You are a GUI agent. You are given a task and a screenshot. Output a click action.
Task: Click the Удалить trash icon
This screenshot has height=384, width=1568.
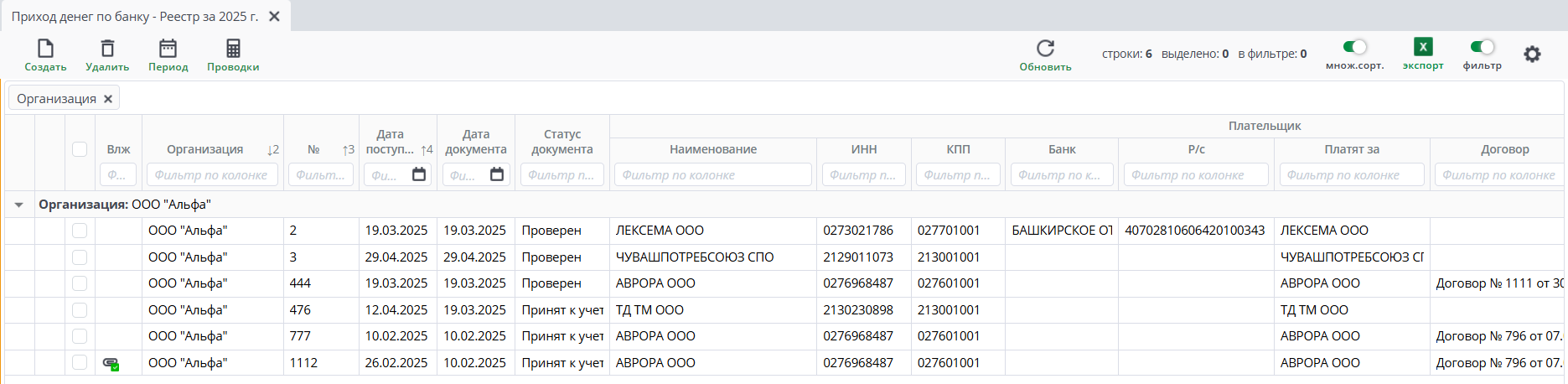tap(107, 49)
